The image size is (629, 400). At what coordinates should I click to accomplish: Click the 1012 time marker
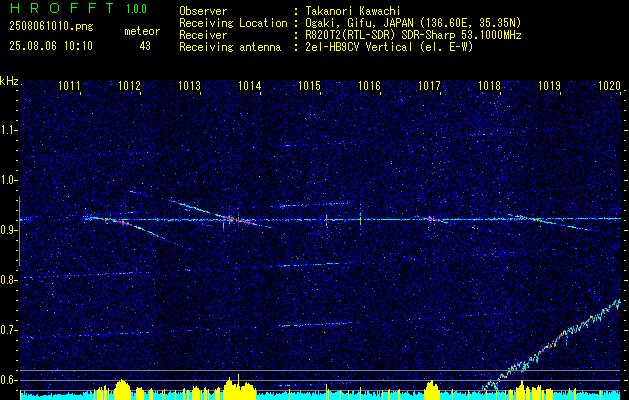(130, 85)
